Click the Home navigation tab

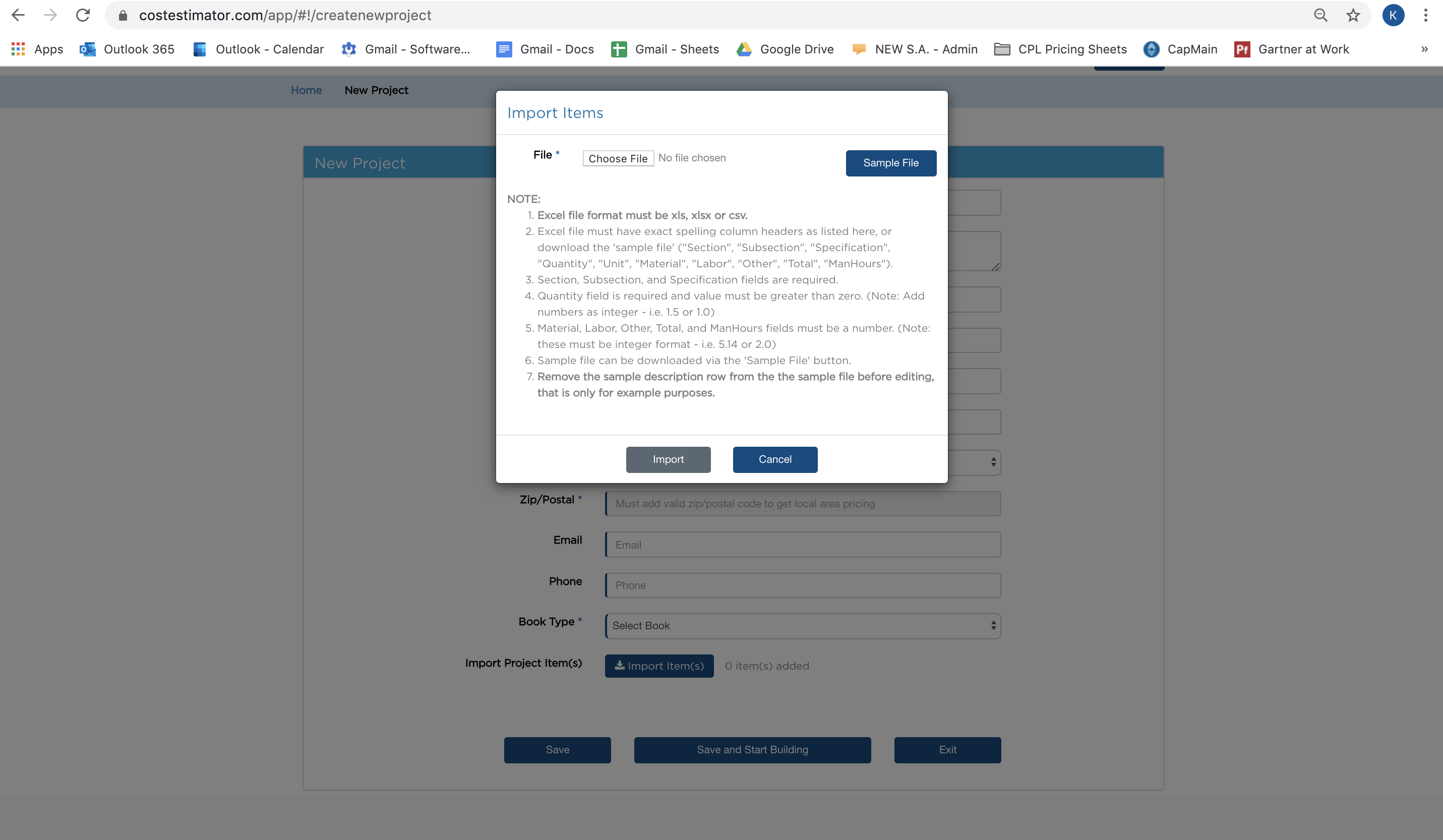306,90
